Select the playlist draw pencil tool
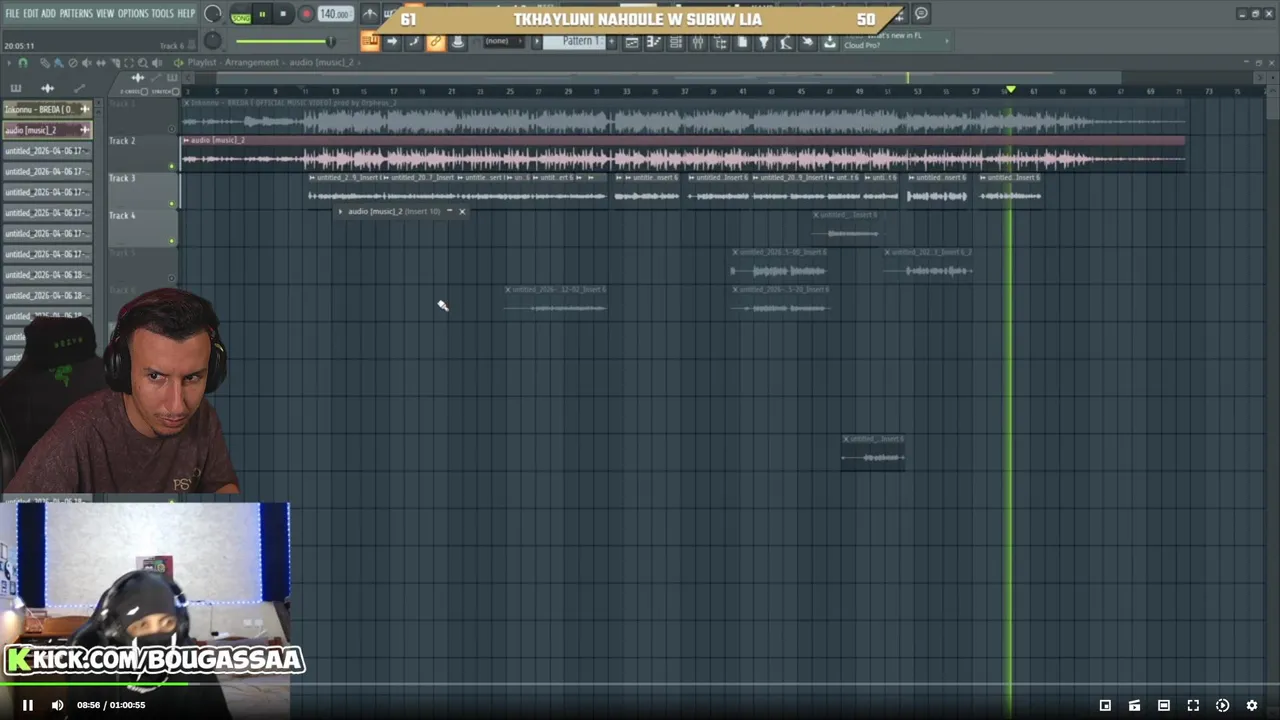 tap(45, 62)
